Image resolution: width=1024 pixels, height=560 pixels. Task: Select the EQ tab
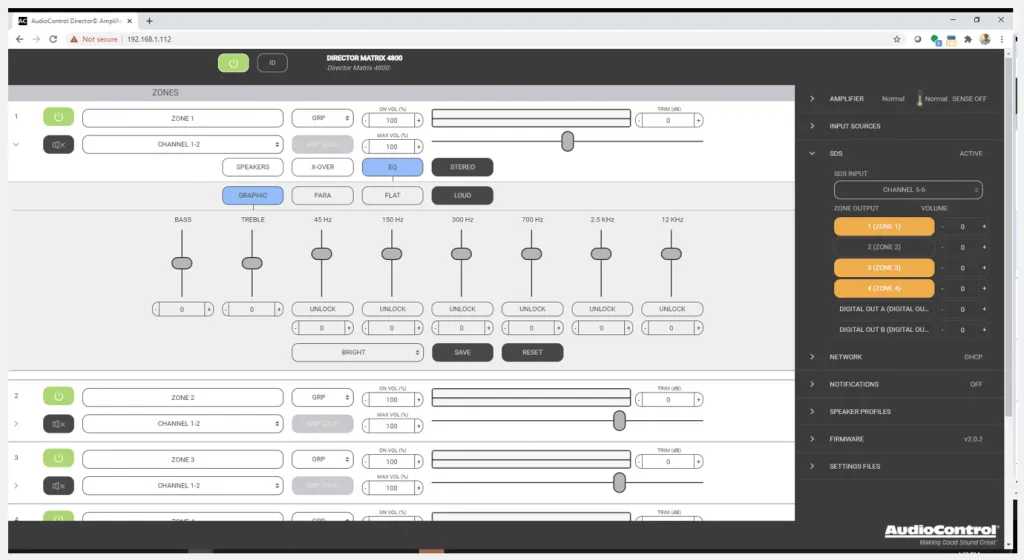click(392, 167)
